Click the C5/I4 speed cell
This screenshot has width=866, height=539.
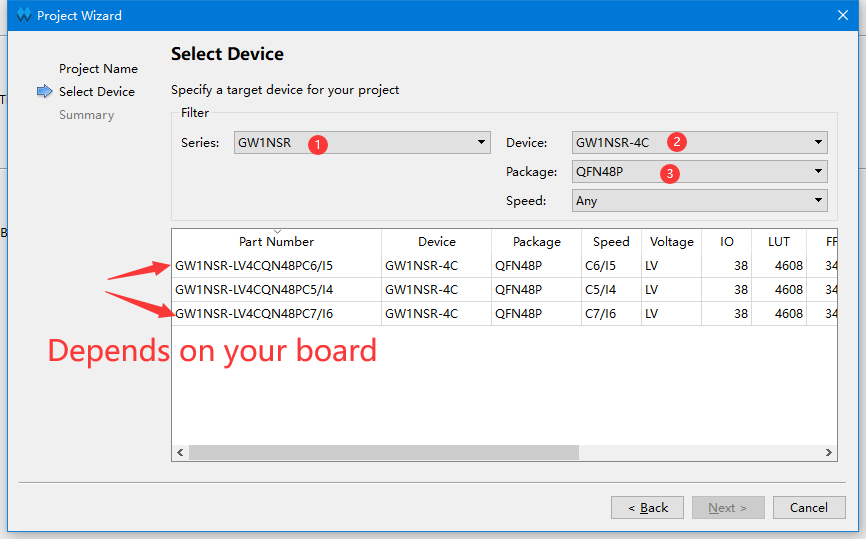tap(611, 289)
